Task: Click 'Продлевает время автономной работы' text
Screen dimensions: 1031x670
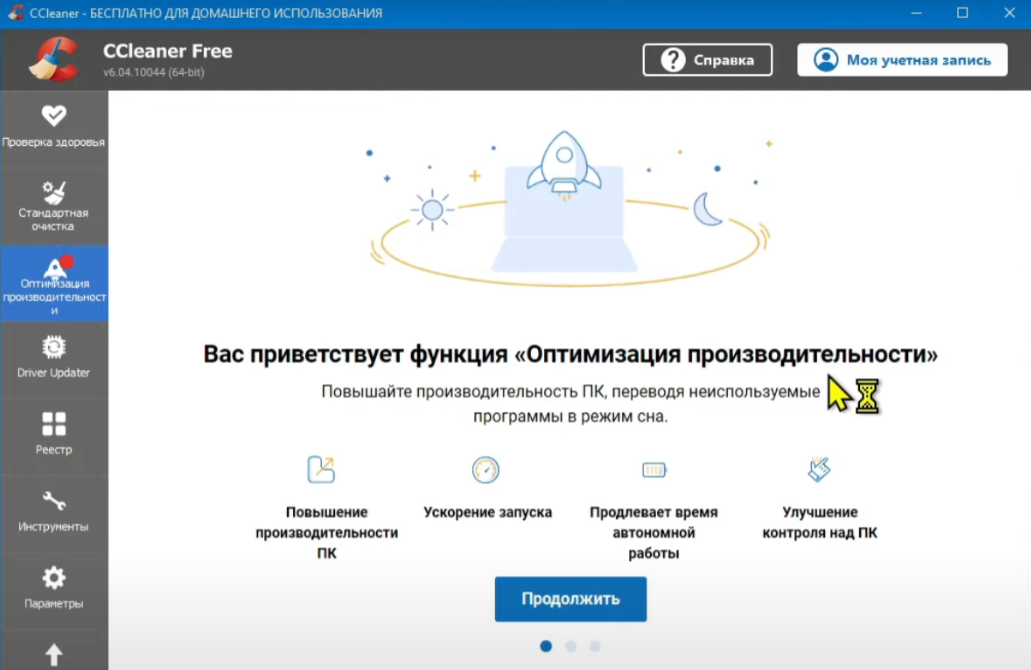Action: point(654,533)
